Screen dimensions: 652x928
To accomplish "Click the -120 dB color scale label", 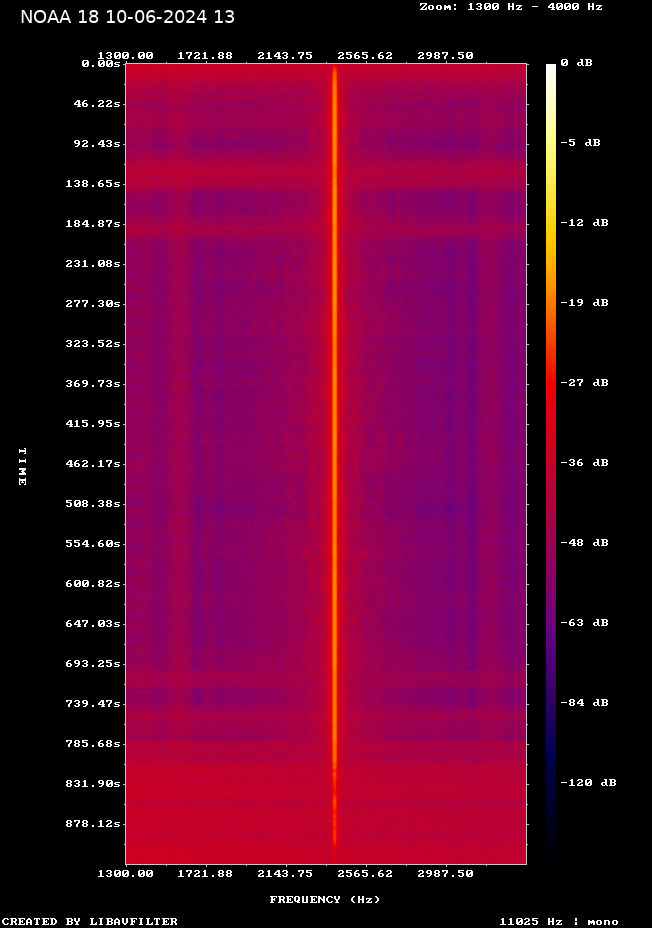I will 588,782.
